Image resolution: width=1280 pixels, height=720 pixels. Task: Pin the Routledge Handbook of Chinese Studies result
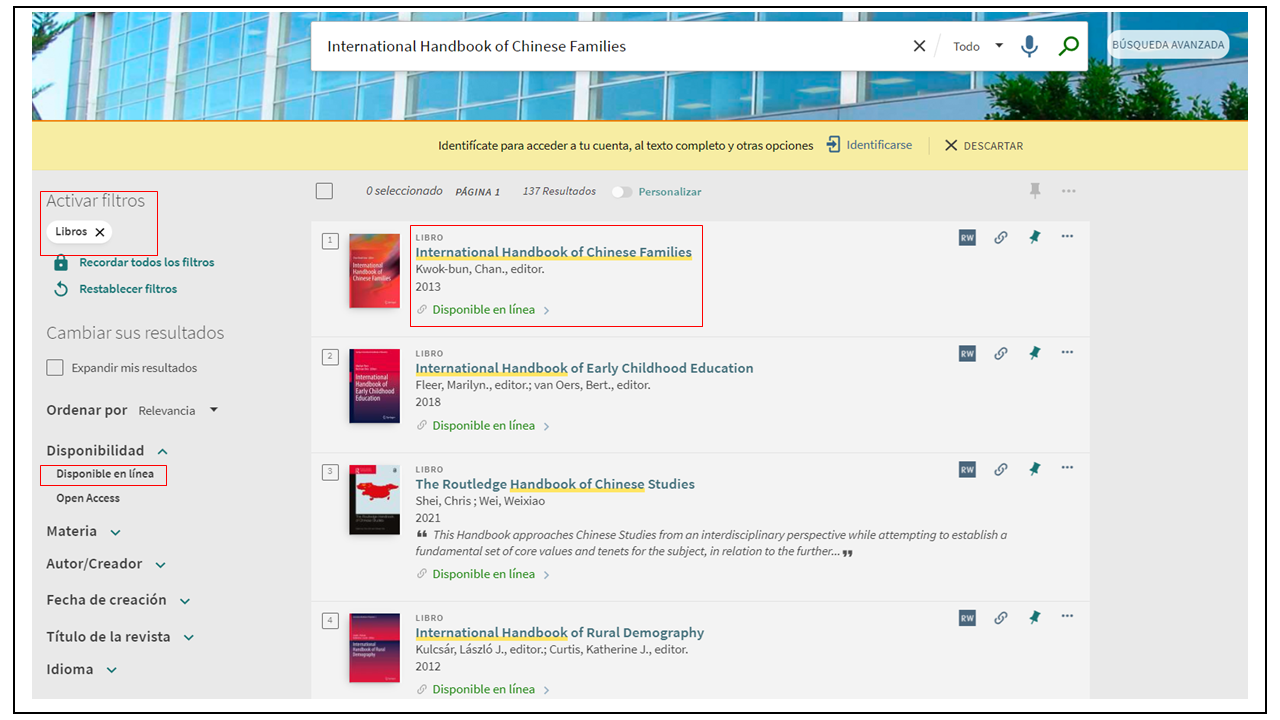[1035, 469]
